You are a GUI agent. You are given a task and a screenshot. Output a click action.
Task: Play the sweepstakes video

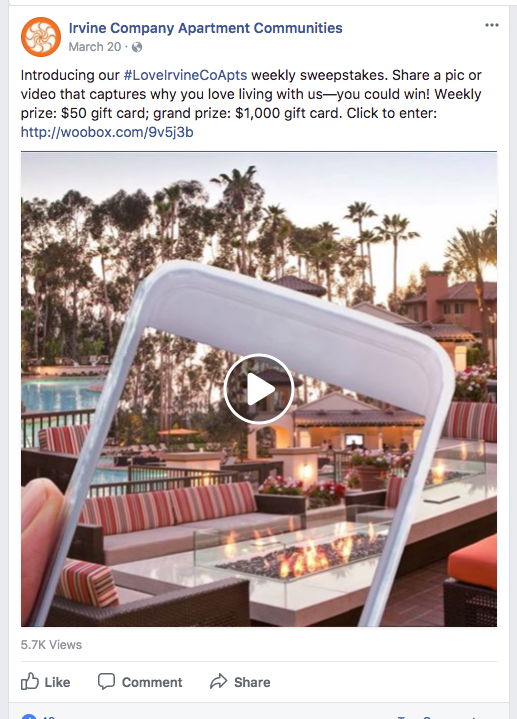pos(259,389)
